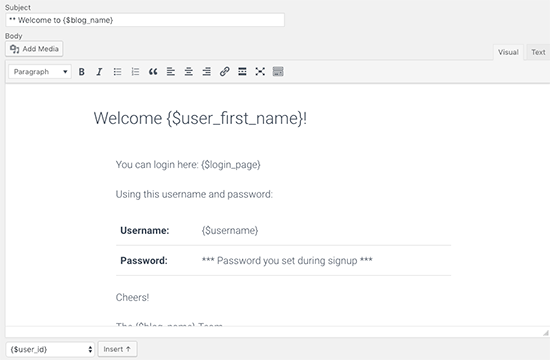Enter distraction-free fullscreen mode

[260, 72]
